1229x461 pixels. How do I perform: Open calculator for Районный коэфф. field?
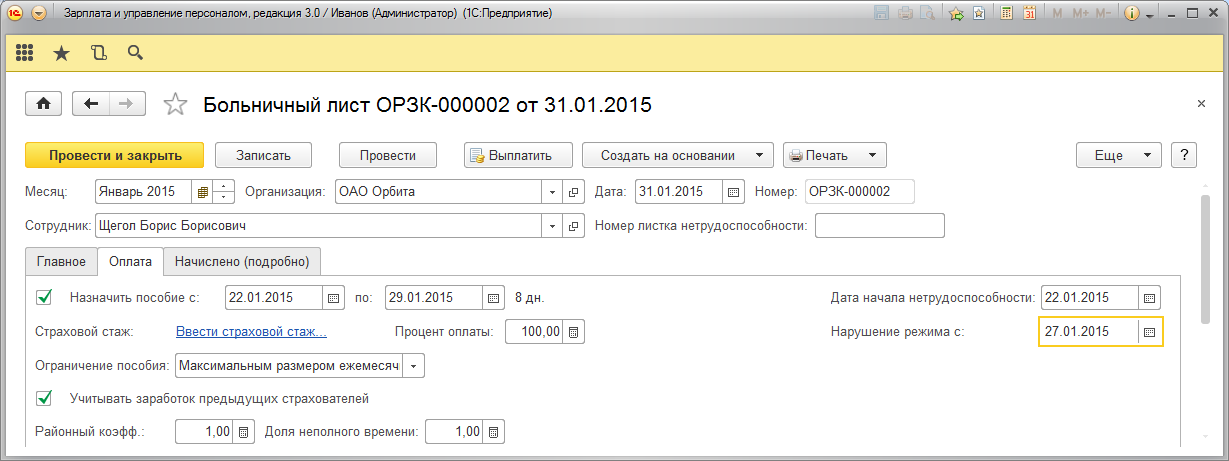tap(243, 432)
